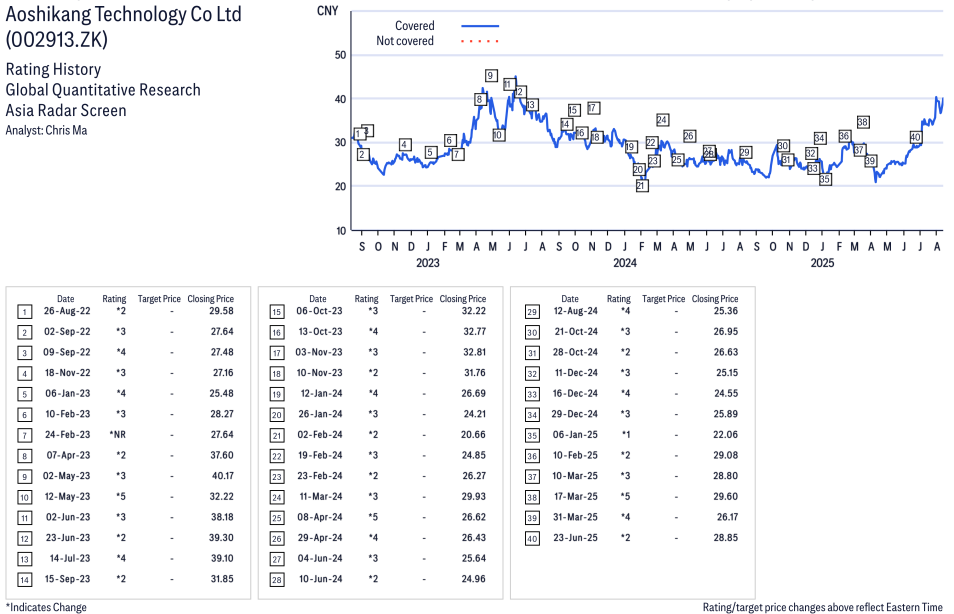Click the CNY axis unit label

coord(327,11)
